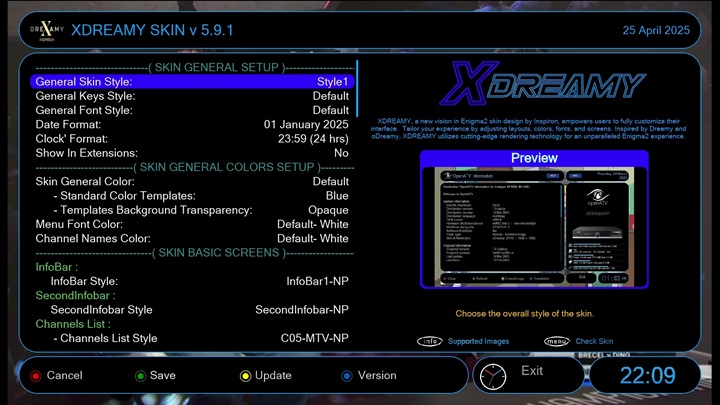
Task: Select General Keys Style row
Action: click(x=192, y=96)
